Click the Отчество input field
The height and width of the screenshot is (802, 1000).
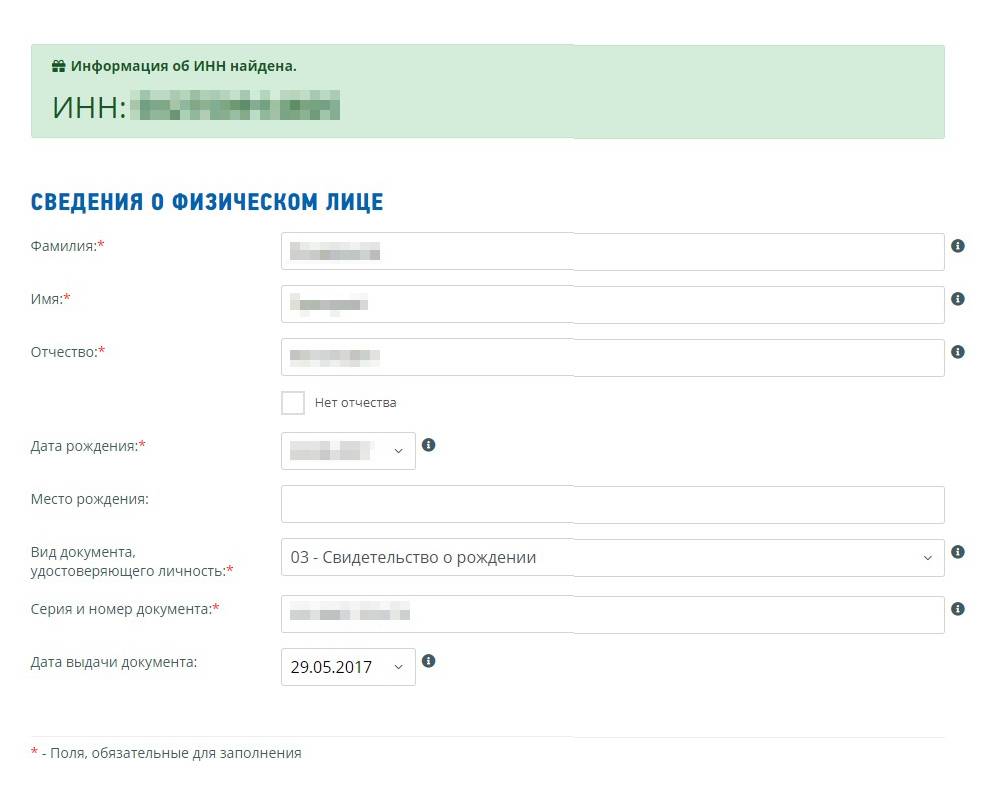pos(612,358)
